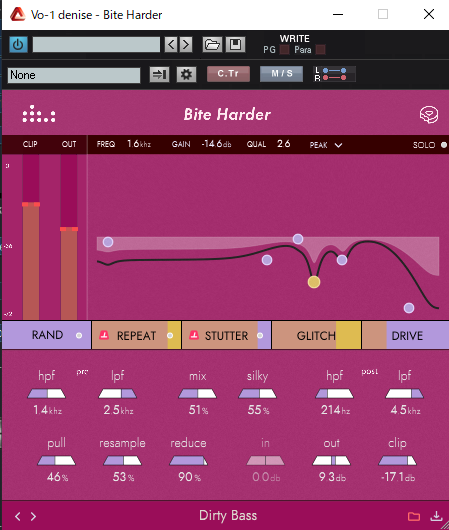Click the OUT meter

pos(69,237)
